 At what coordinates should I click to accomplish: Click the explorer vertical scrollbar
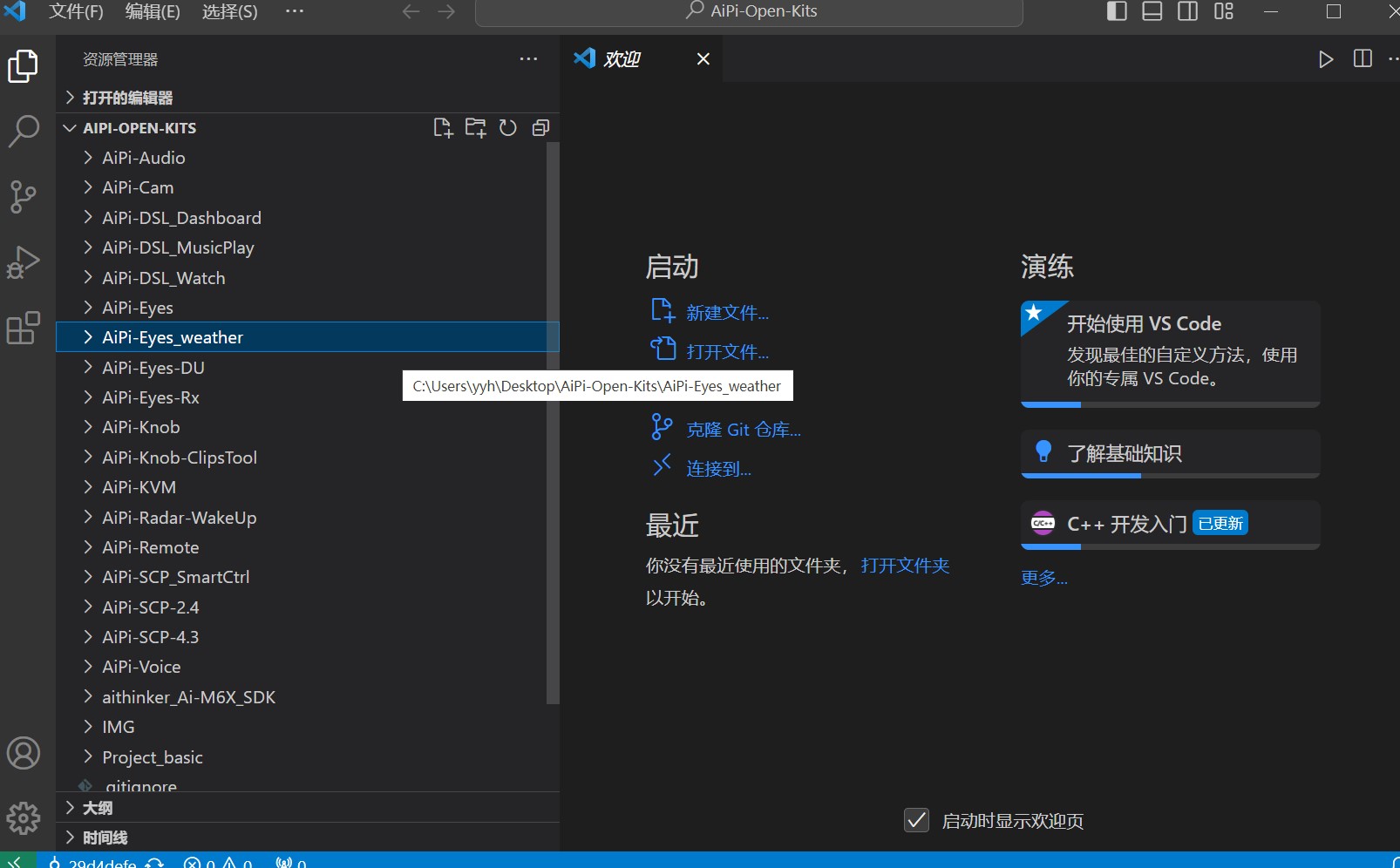pos(552,423)
